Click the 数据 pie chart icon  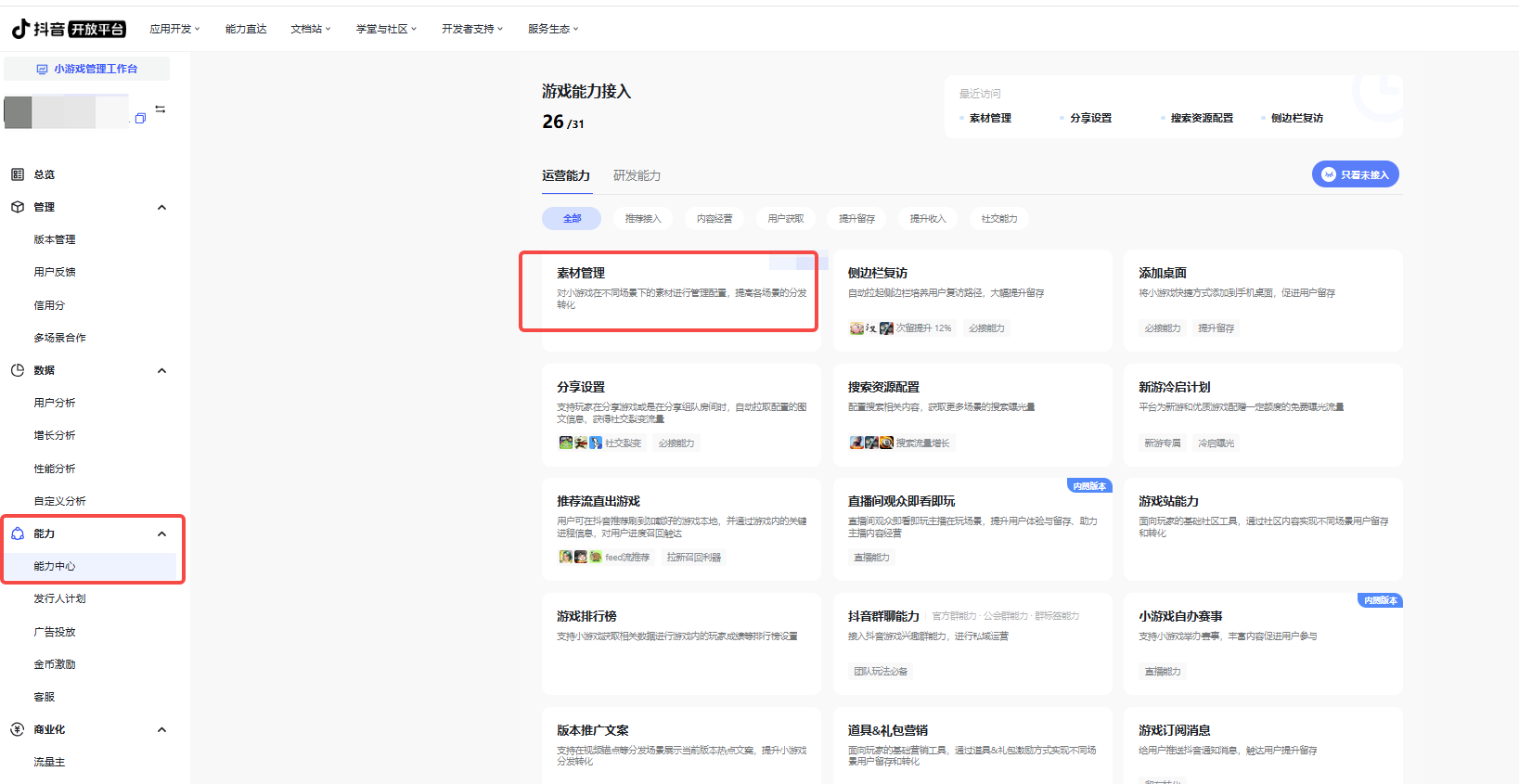click(x=18, y=370)
